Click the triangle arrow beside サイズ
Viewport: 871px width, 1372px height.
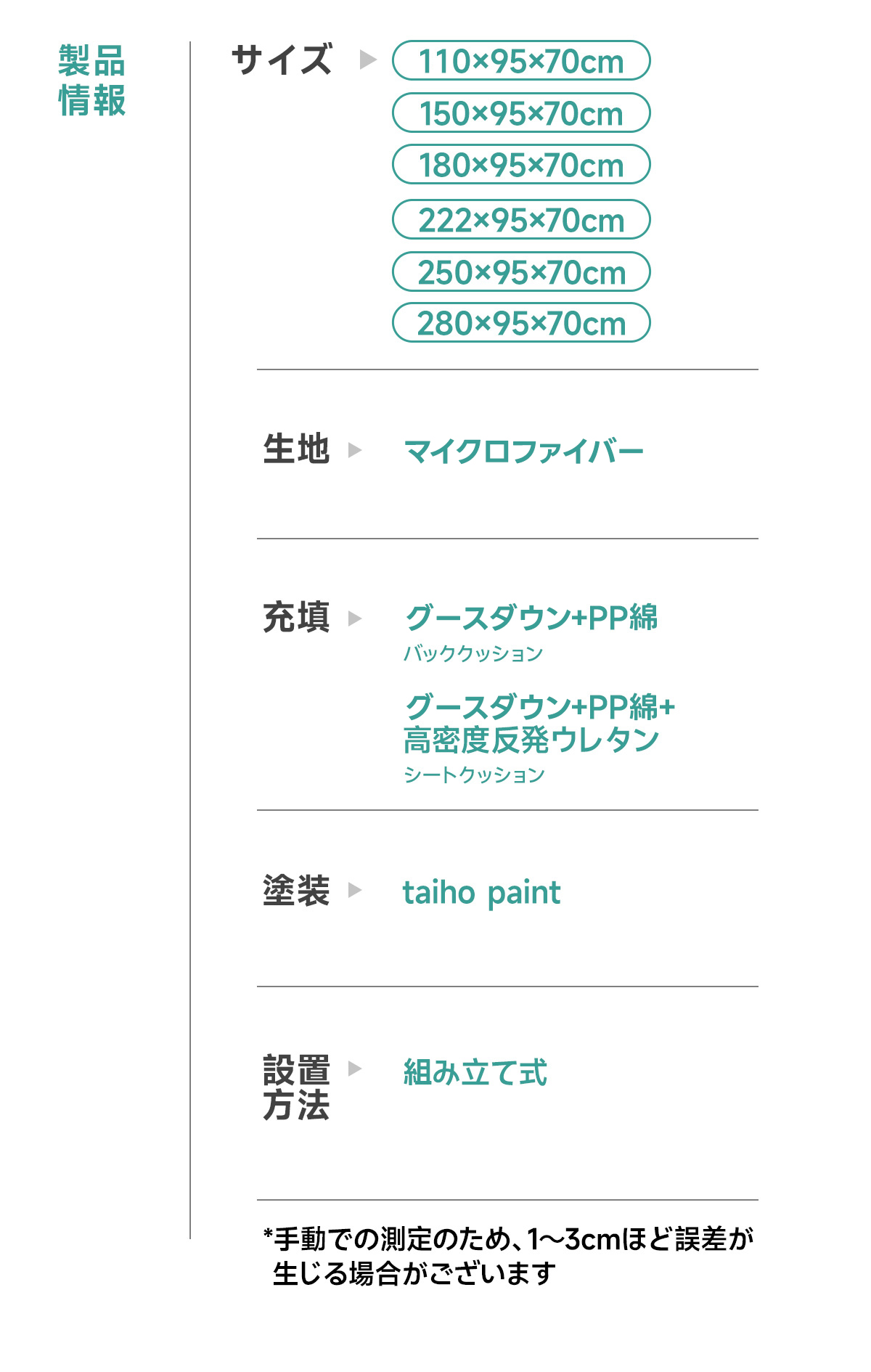click(368, 60)
